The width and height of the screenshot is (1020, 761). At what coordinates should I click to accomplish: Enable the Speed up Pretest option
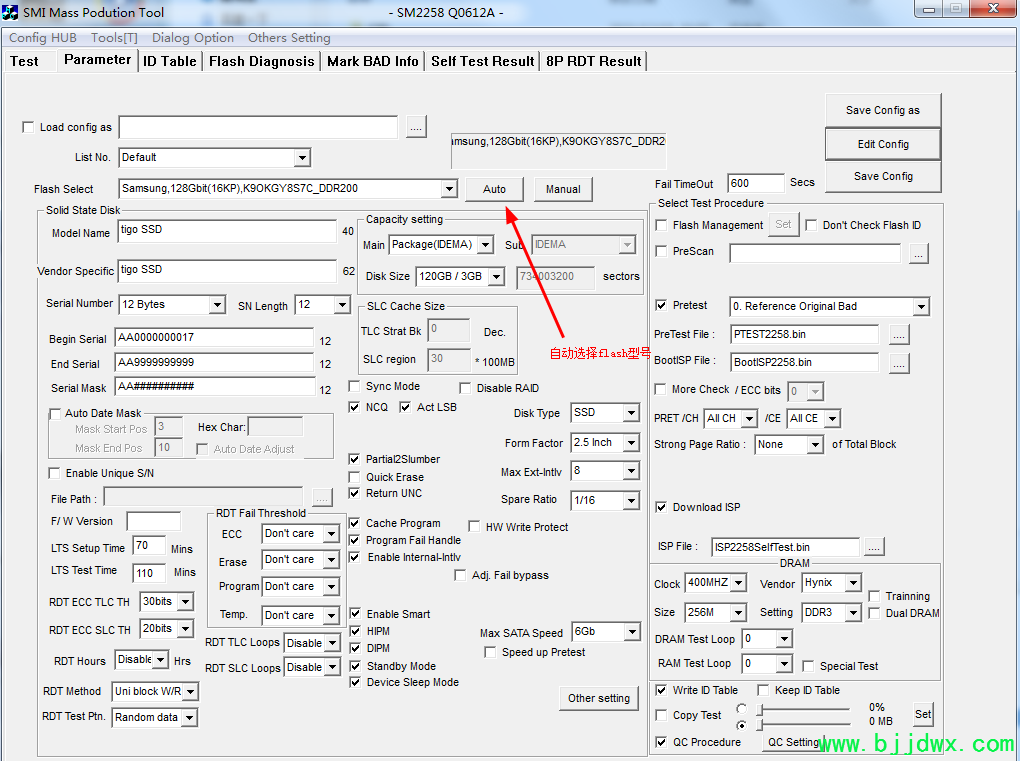[490, 652]
